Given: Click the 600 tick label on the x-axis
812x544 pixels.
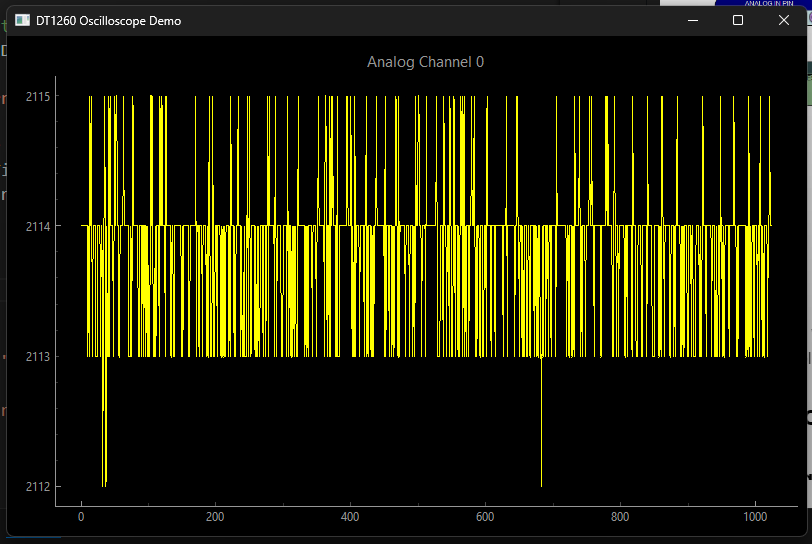Looking at the screenshot, I should click(x=485, y=517).
